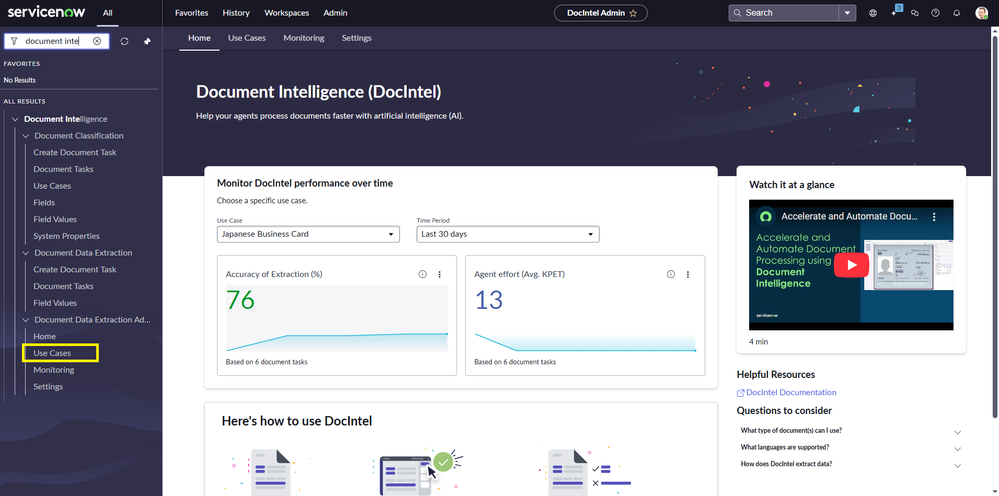999x496 pixels.
Task: Open Monitoring in the navigator tree
Action: (x=54, y=370)
